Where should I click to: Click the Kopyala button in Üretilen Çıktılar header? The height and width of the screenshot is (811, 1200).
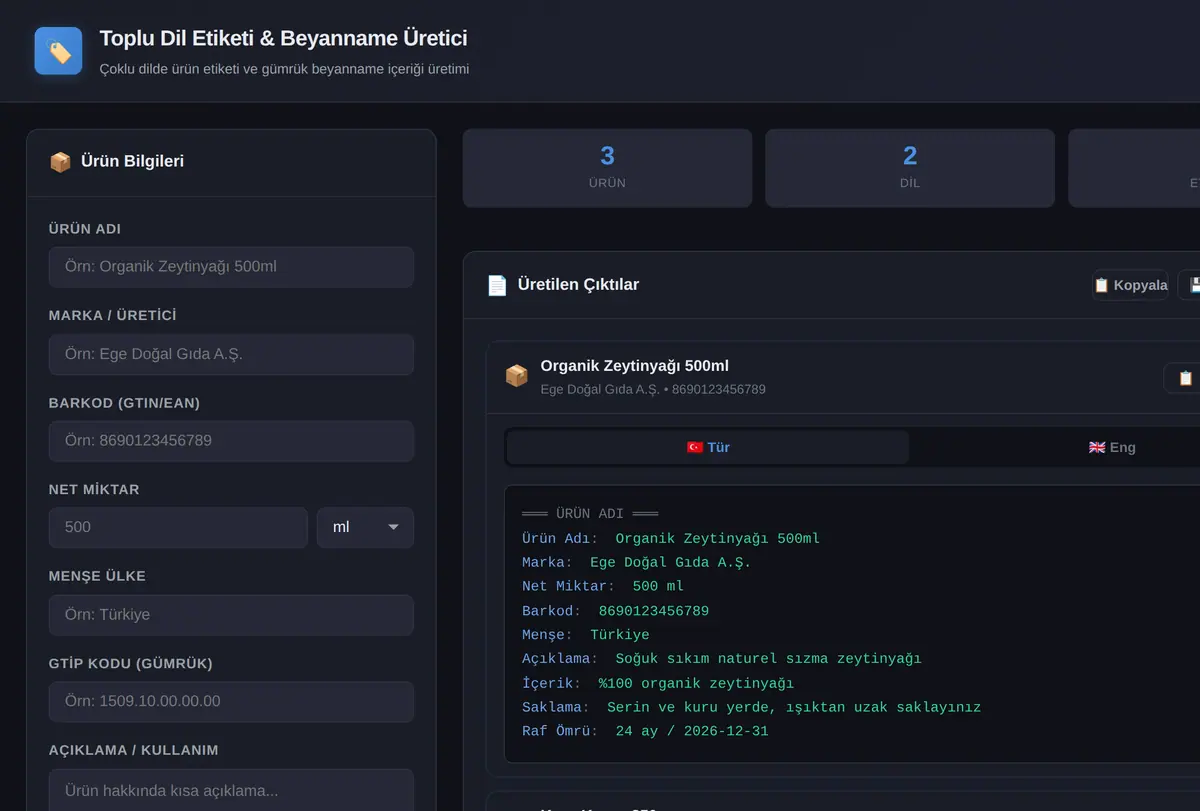(1130, 285)
